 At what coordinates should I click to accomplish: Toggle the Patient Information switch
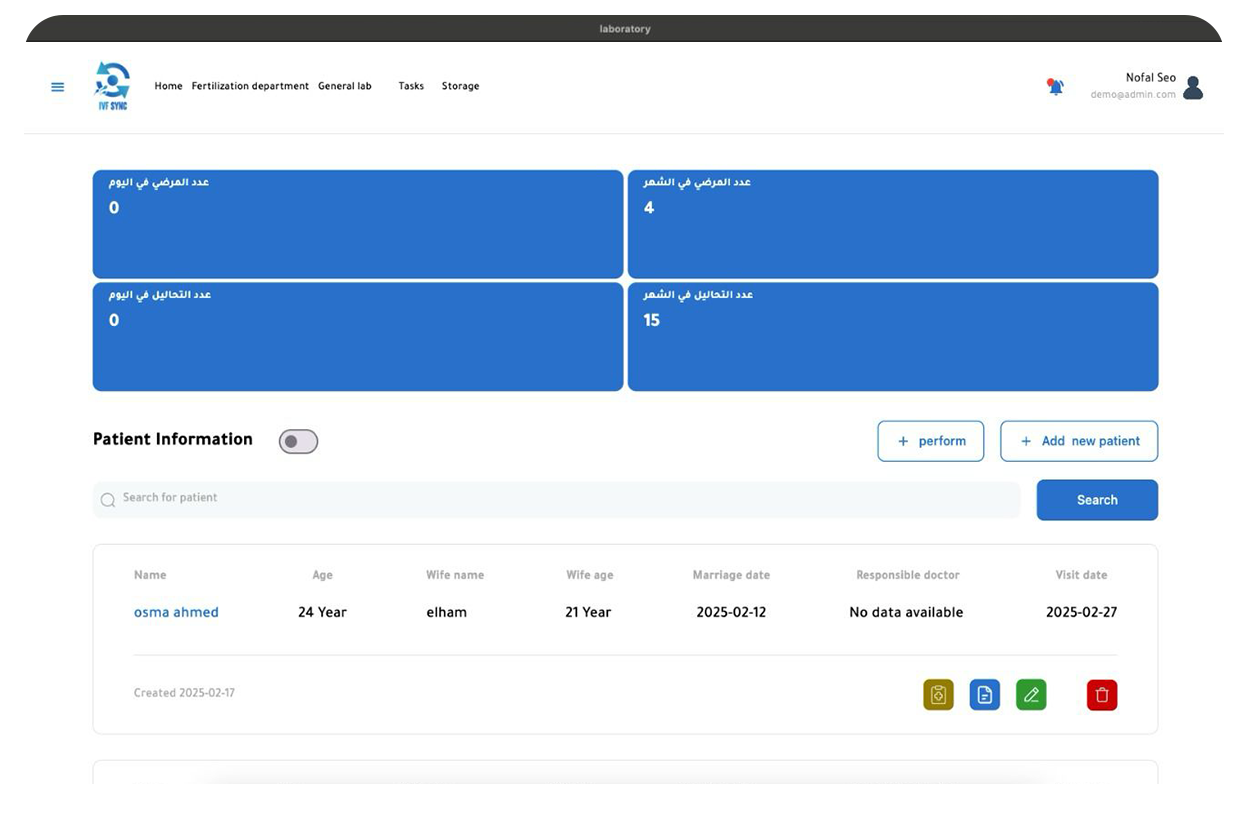click(298, 442)
